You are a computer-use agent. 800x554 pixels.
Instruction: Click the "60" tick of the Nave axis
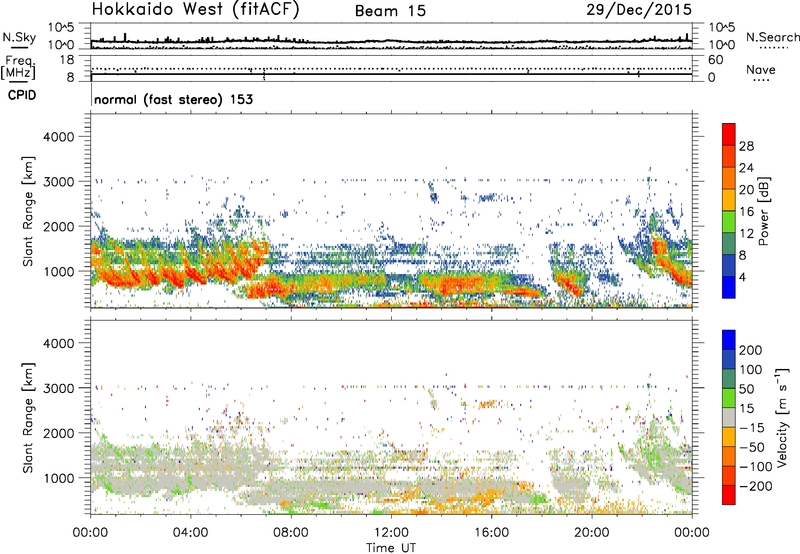715,60
